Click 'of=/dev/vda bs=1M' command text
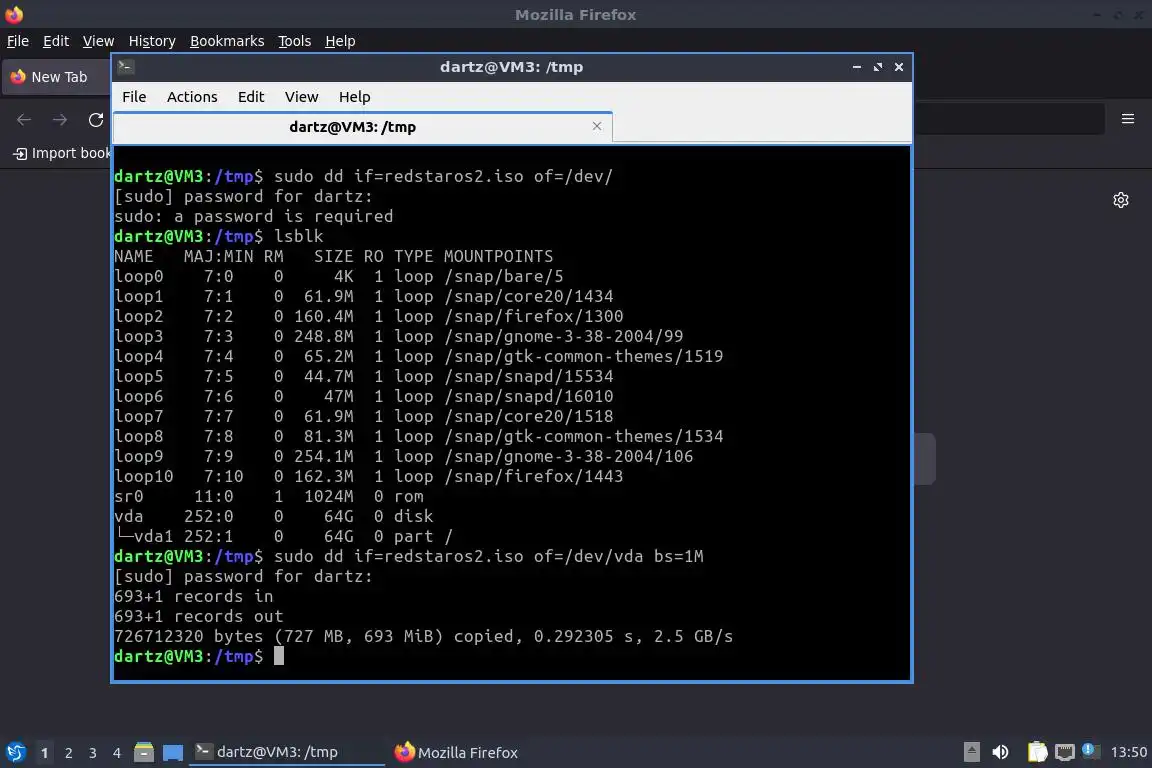Screen dimensions: 1152x768 pos(619,556)
